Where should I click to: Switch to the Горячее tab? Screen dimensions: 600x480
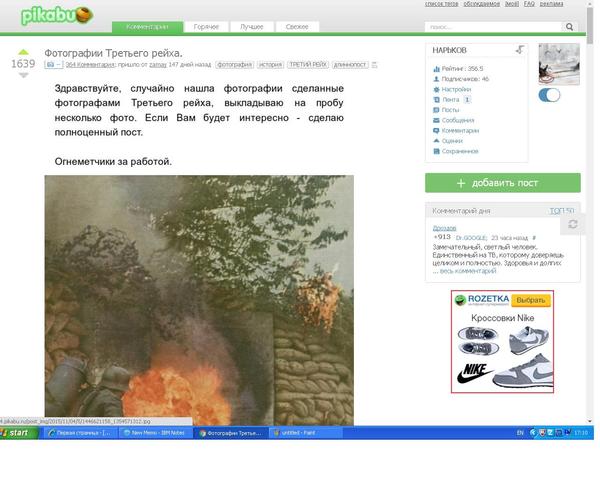206,27
